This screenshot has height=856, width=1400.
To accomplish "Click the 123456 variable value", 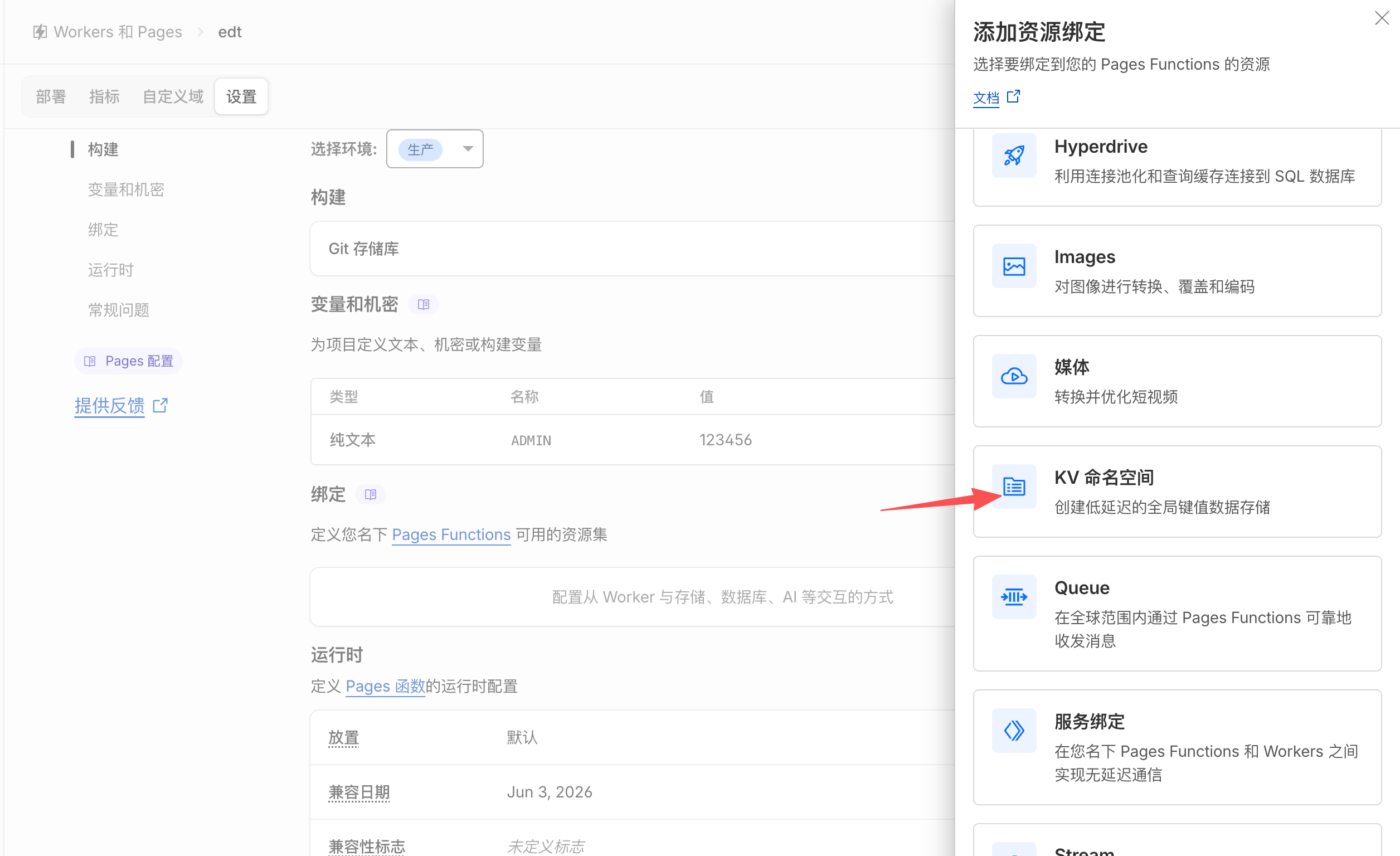I will (x=726, y=440).
